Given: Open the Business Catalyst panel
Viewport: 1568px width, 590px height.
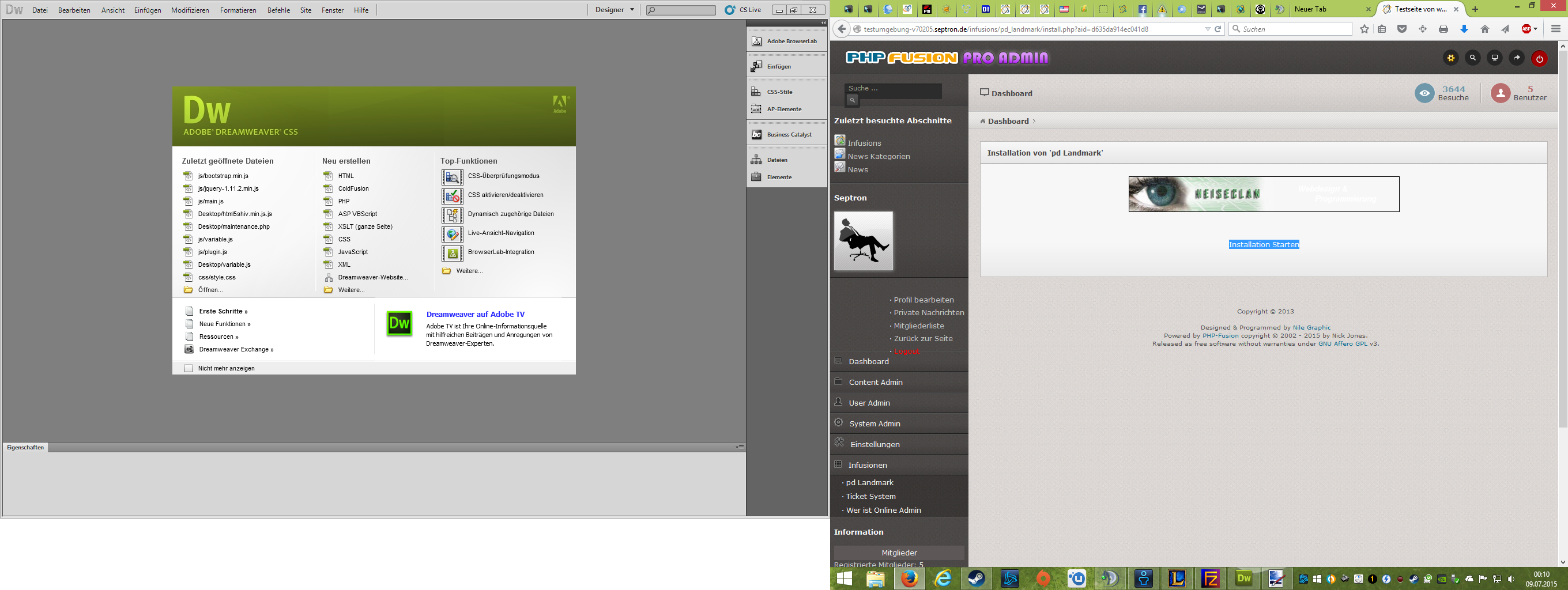Looking at the screenshot, I should click(787, 134).
